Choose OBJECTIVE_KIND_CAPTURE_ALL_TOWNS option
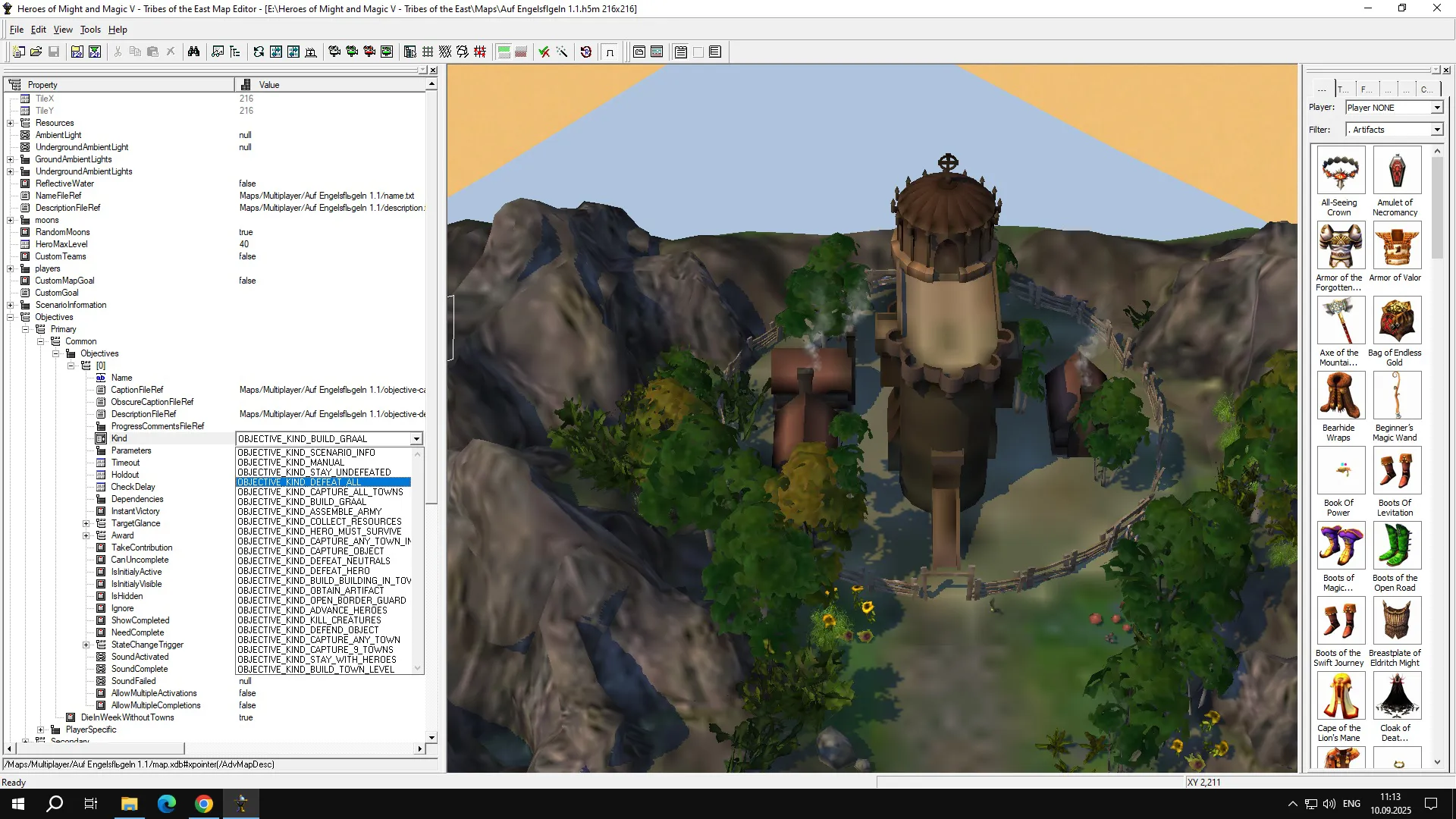Viewport: 1456px width, 819px height. click(324, 492)
